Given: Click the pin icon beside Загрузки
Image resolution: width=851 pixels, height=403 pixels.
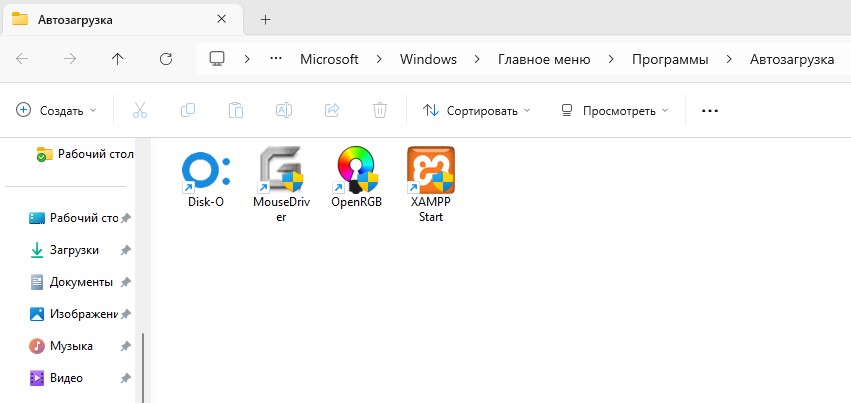Looking at the screenshot, I should point(125,250).
